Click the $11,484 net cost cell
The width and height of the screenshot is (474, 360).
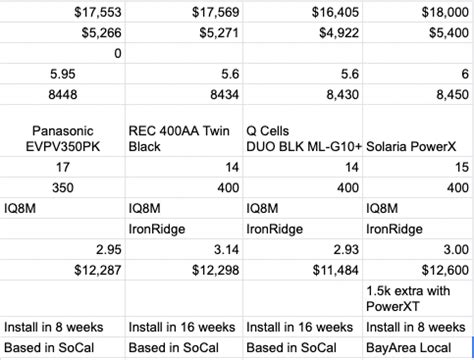(x=303, y=270)
